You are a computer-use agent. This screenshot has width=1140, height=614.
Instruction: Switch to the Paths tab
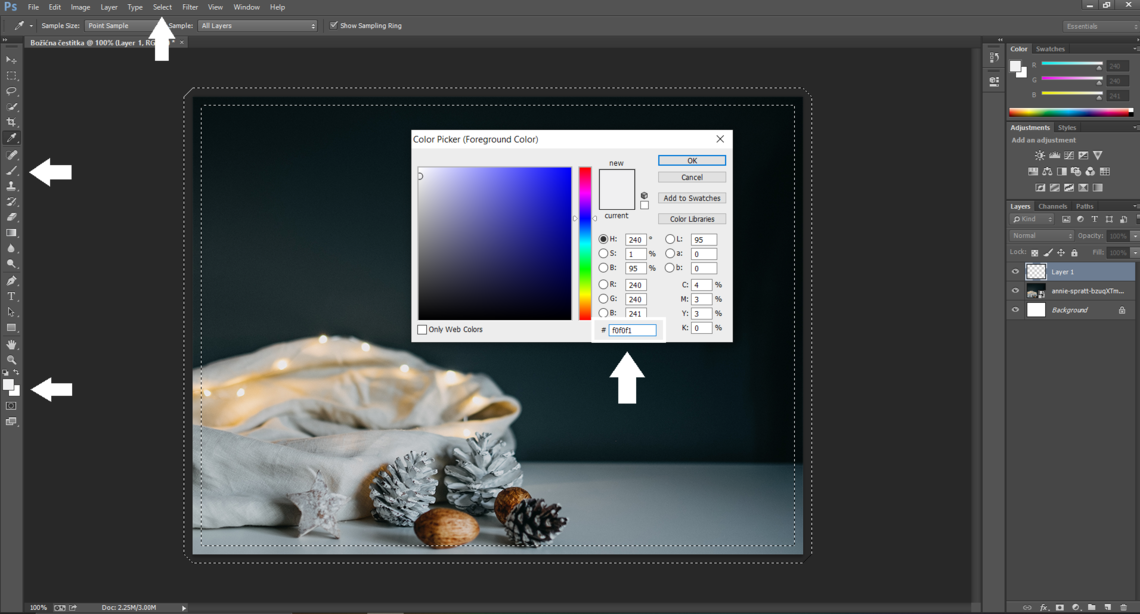pos(1084,206)
